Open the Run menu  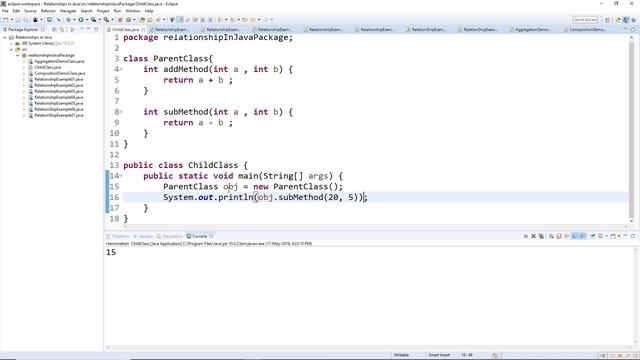pos(117,11)
